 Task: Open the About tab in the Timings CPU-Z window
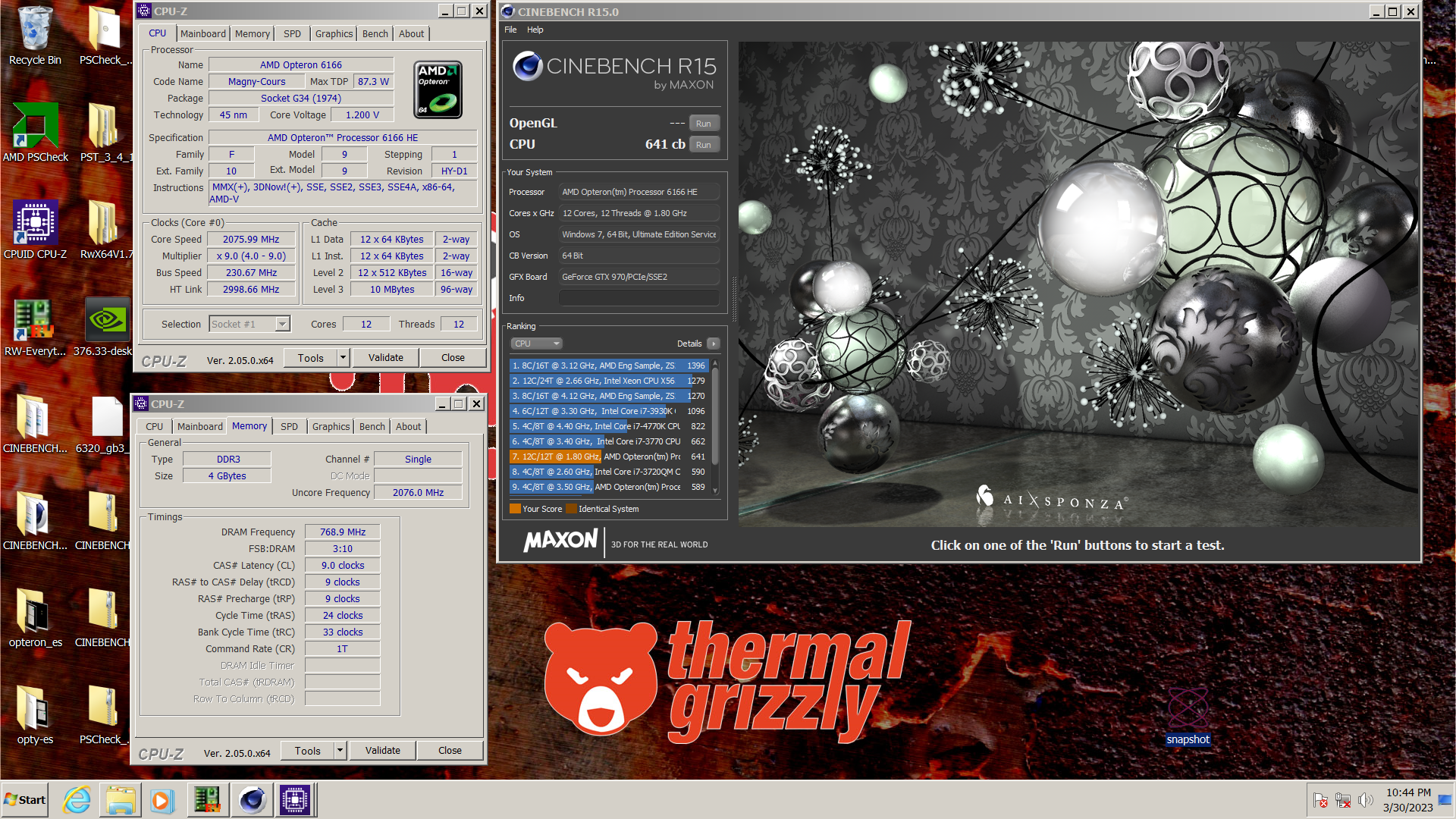click(x=408, y=426)
